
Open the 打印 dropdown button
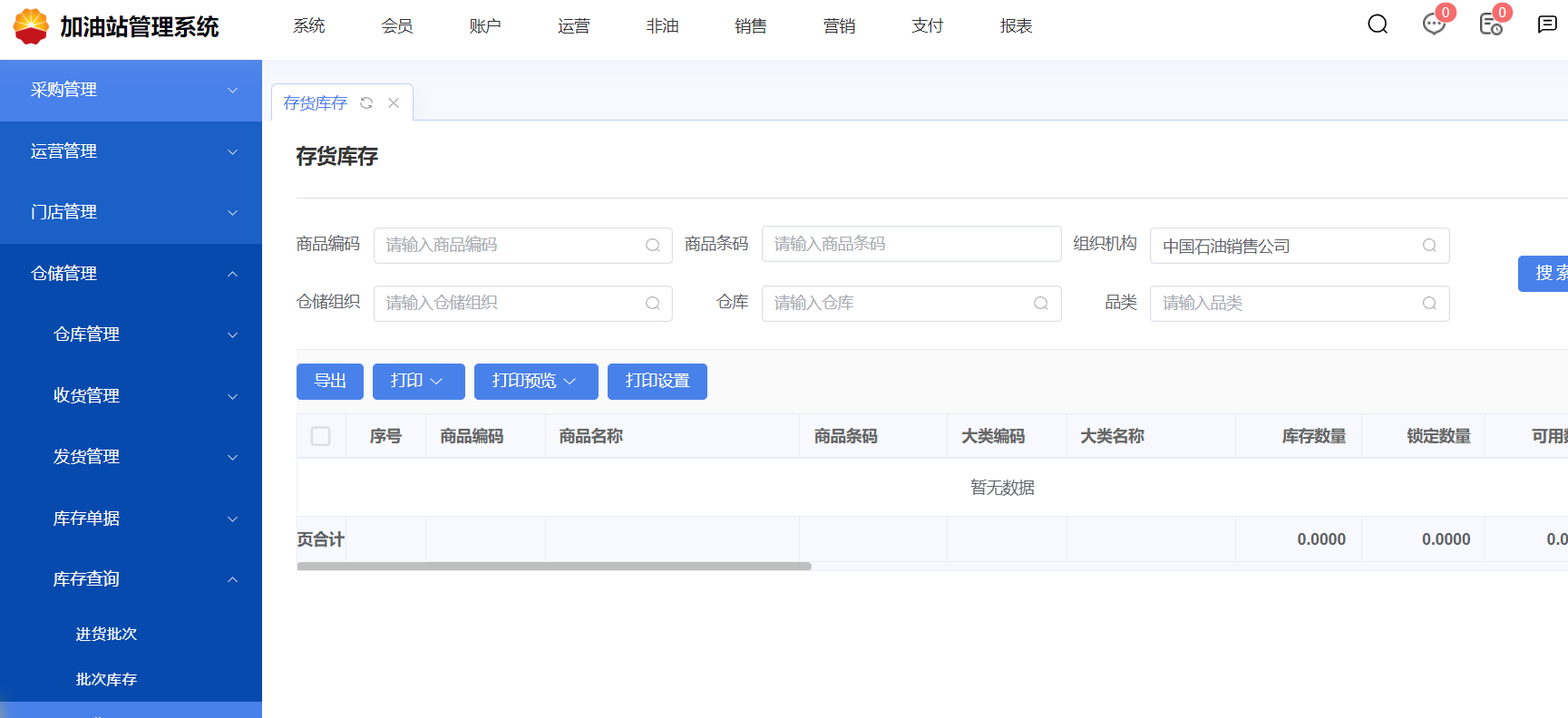[x=418, y=382]
